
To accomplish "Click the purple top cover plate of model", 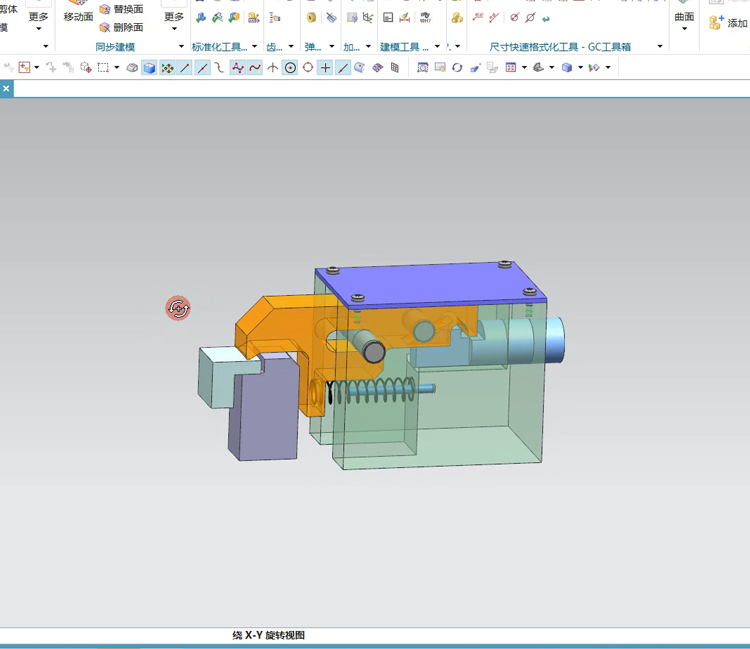I will click(x=430, y=281).
